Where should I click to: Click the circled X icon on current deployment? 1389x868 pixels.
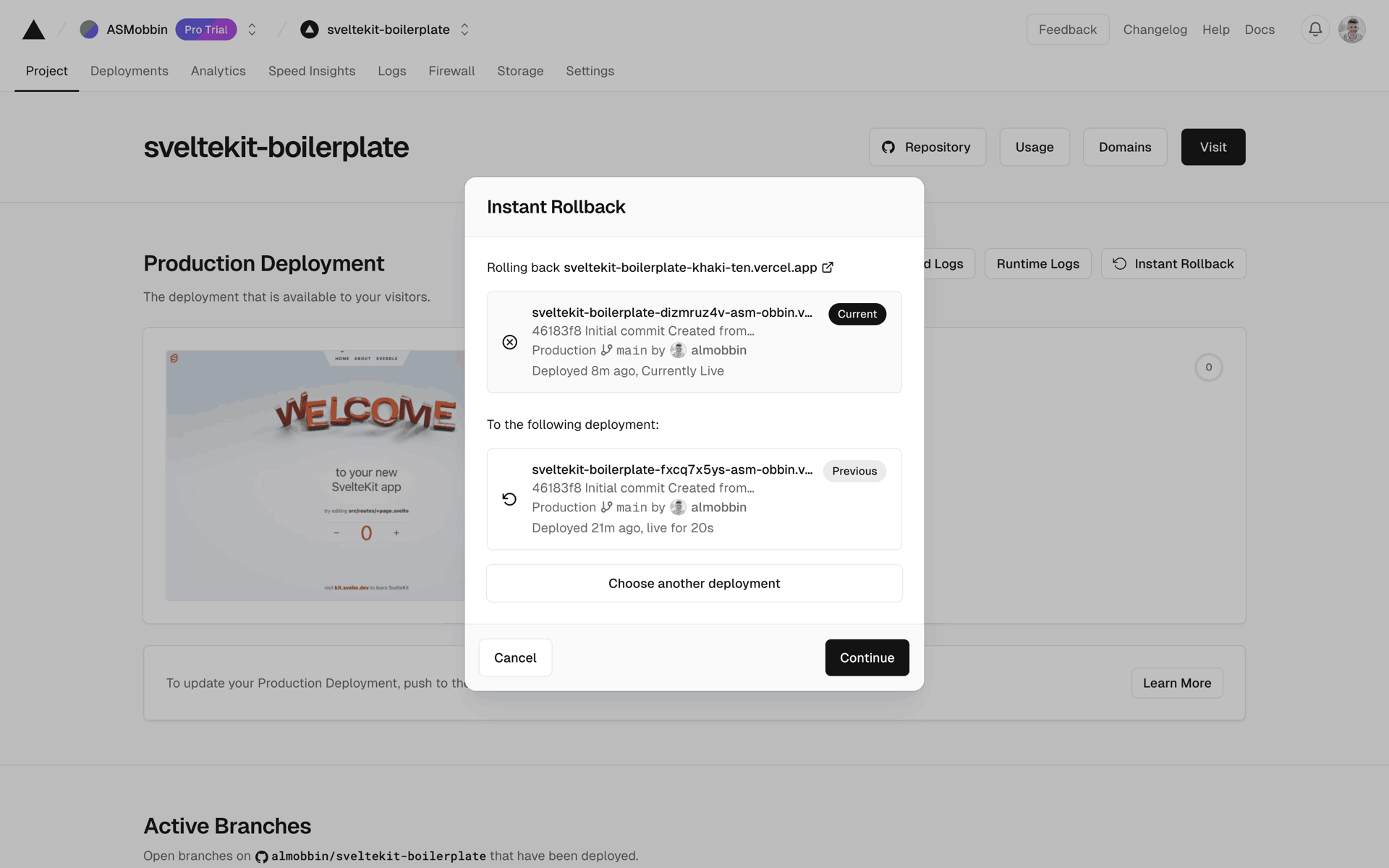tap(510, 342)
